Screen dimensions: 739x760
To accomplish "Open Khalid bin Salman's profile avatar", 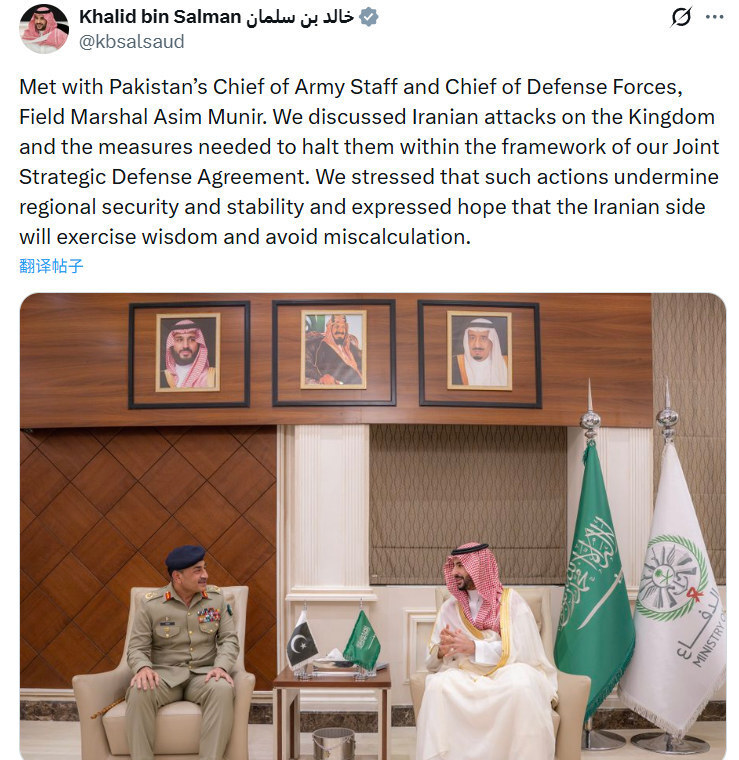I will coord(44,28).
